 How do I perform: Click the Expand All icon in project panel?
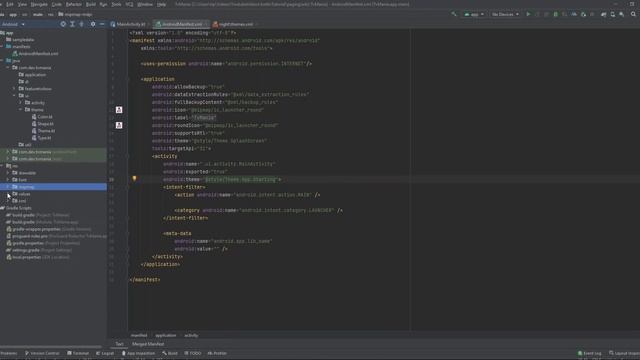click(72, 24)
